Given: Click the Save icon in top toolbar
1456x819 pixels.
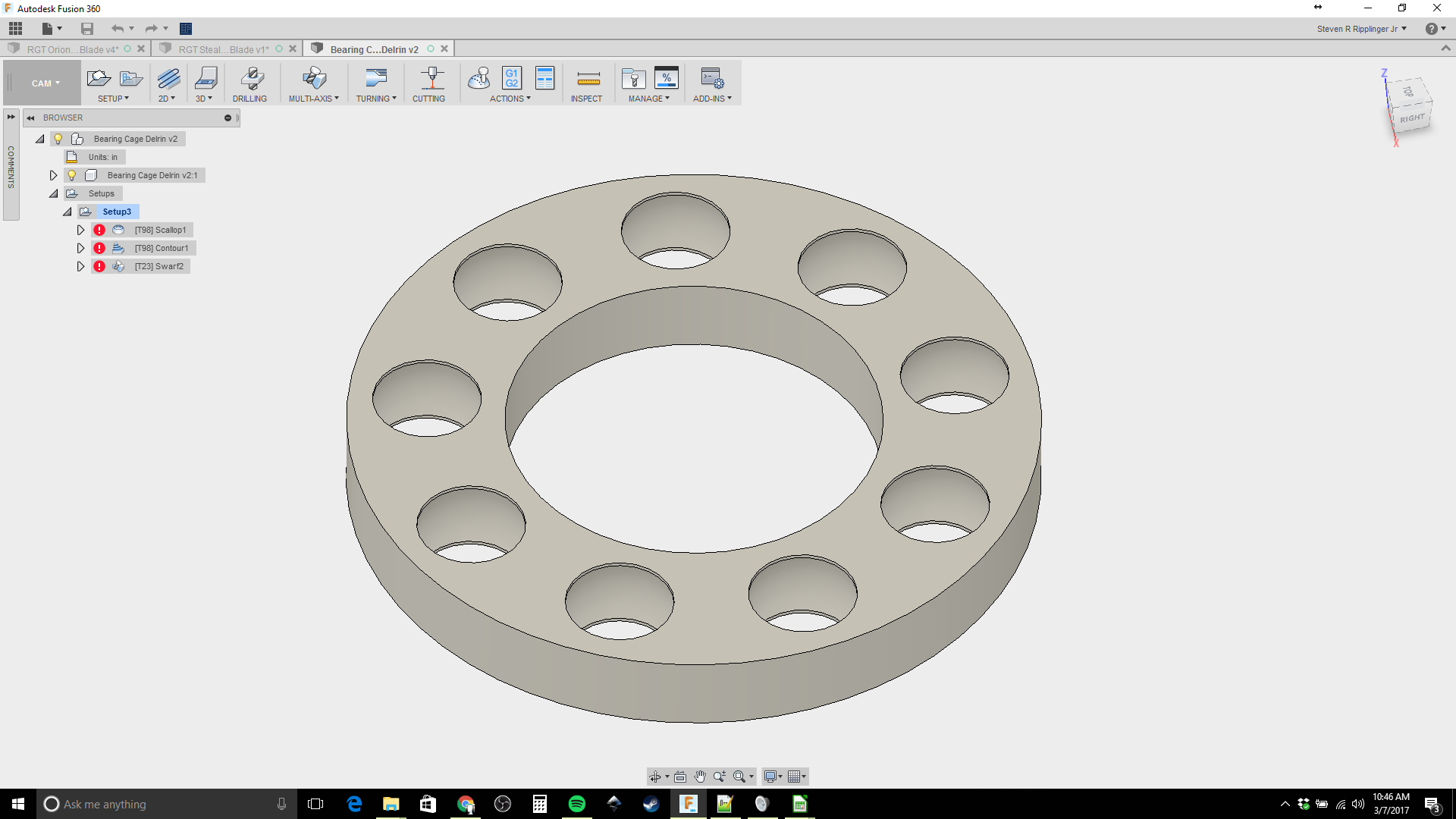Looking at the screenshot, I should point(87,29).
